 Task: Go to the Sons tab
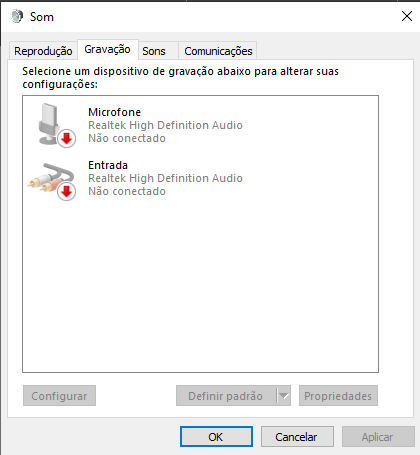point(154,51)
